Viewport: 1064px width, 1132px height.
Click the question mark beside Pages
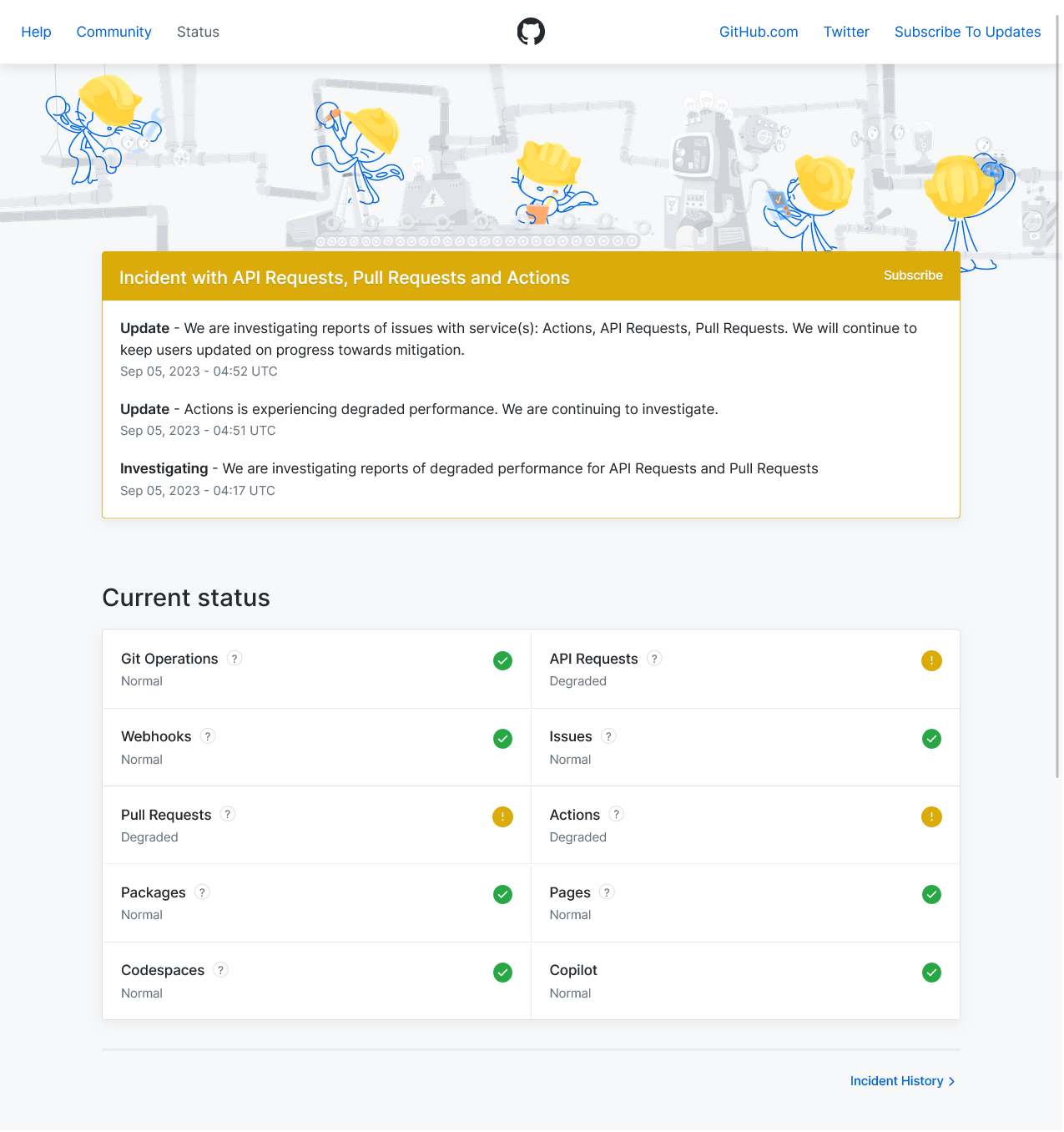point(608,892)
